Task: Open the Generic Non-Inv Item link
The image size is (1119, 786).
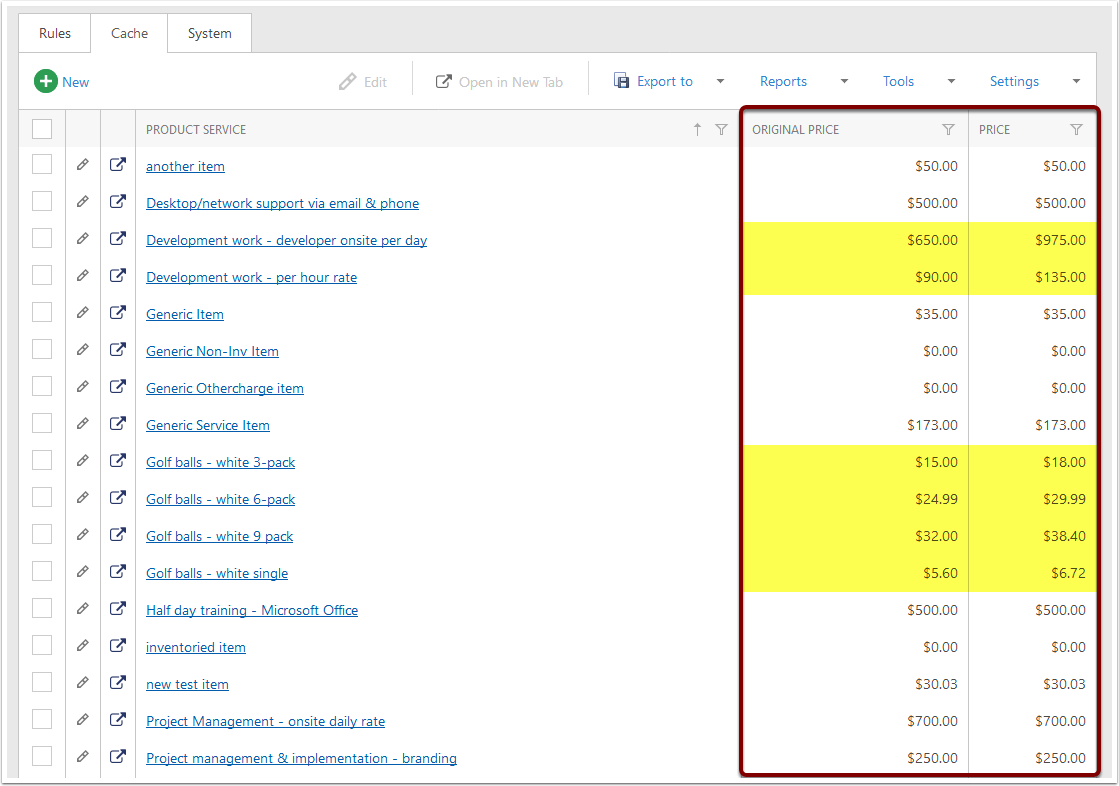Action: pos(212,351)
